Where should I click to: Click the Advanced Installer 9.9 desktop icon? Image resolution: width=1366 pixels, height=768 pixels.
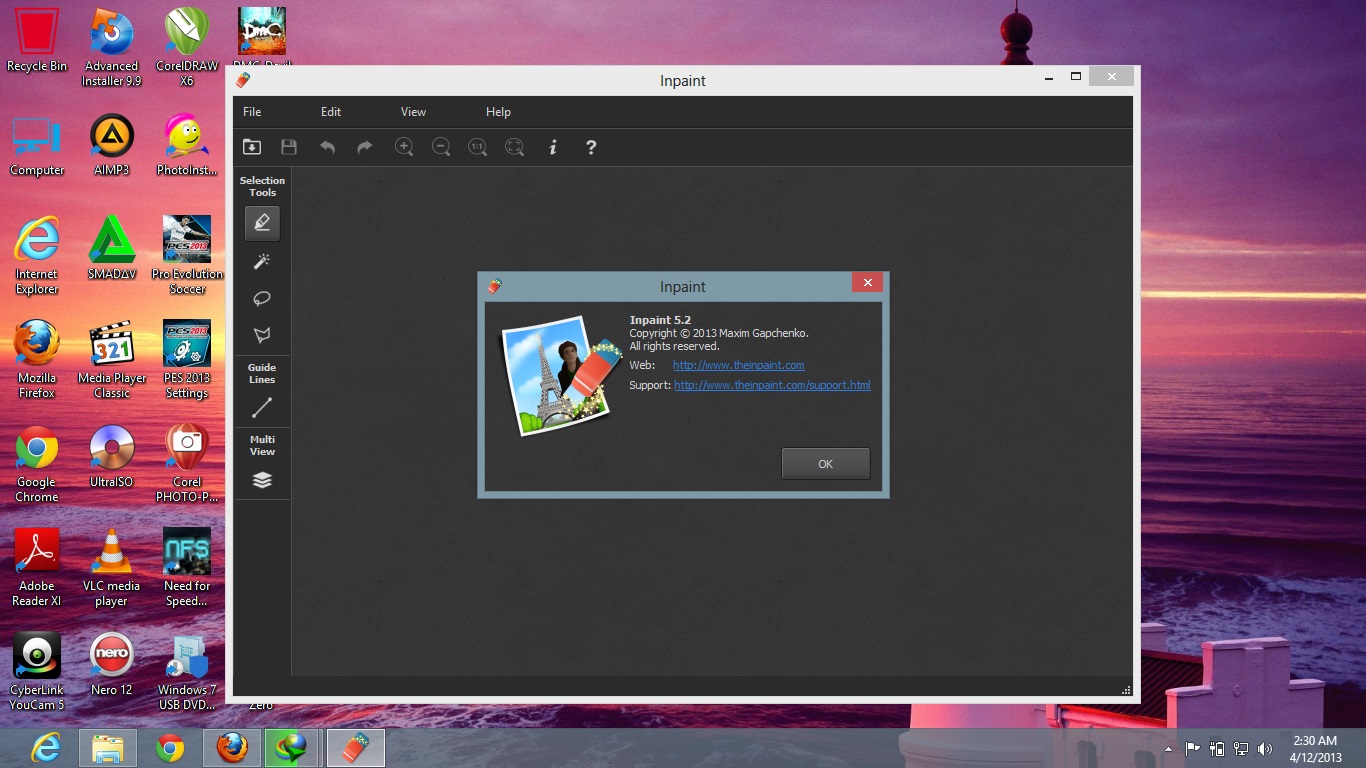(x=112, y=47)
